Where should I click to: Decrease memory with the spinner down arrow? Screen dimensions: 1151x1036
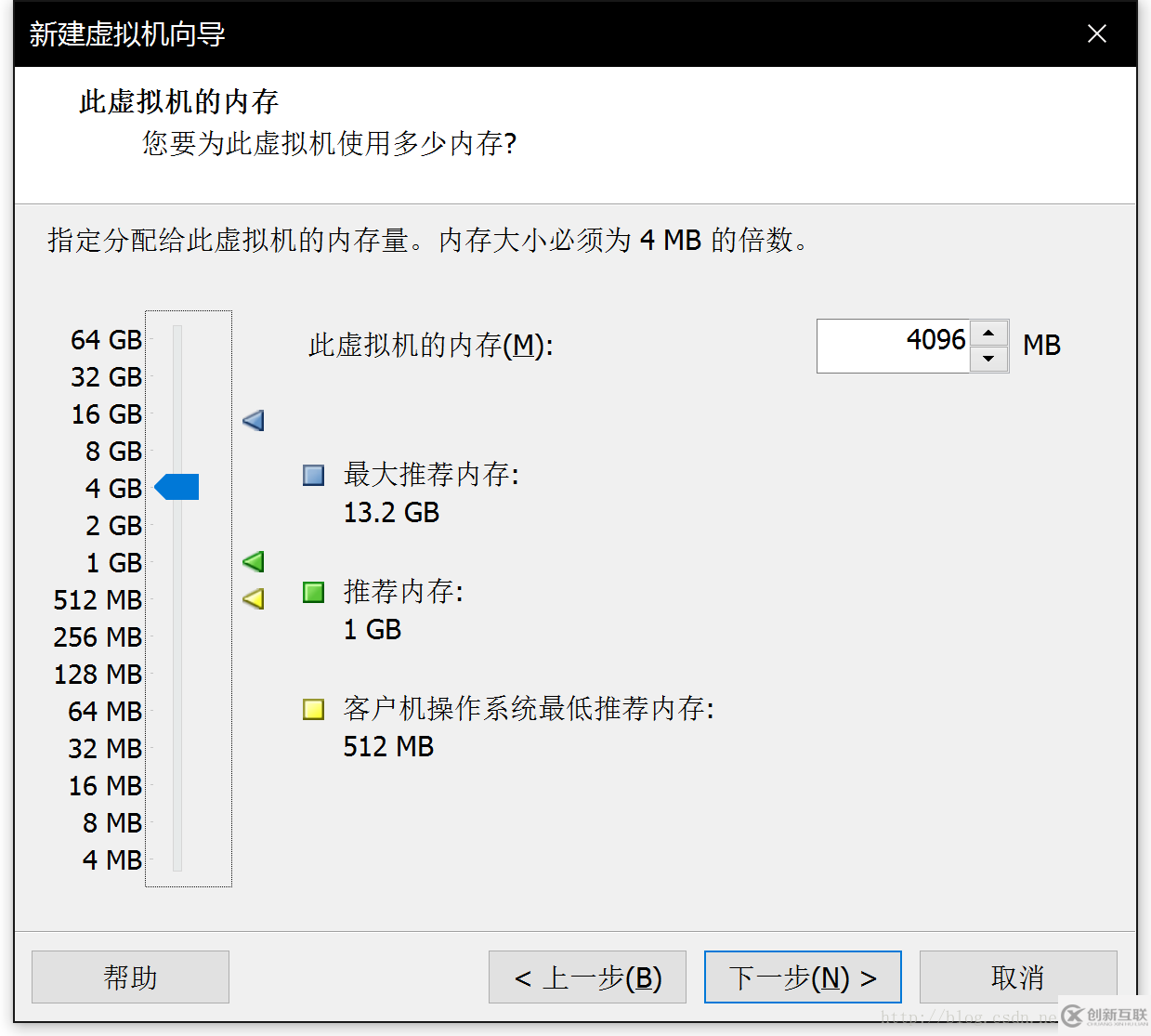(990, 359)
